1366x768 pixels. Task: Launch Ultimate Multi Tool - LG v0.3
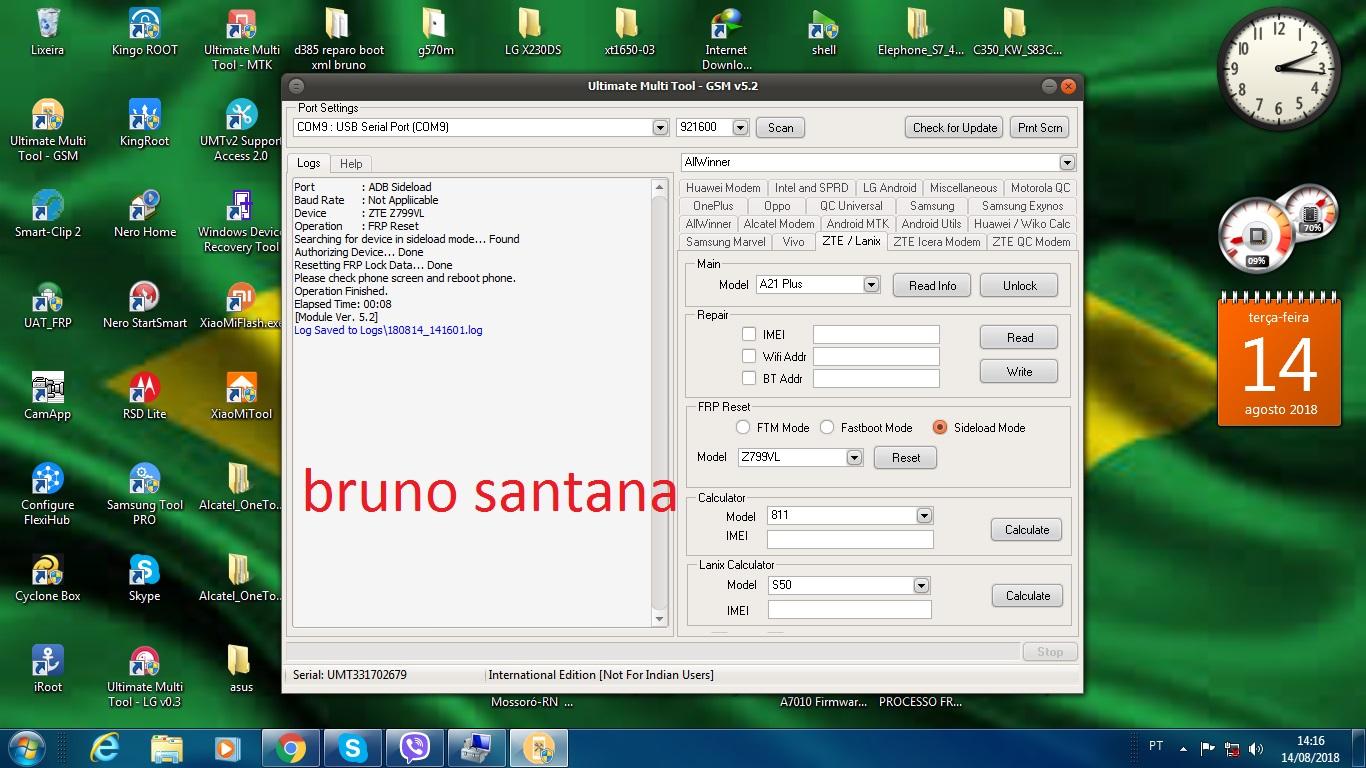pos(145,676)
